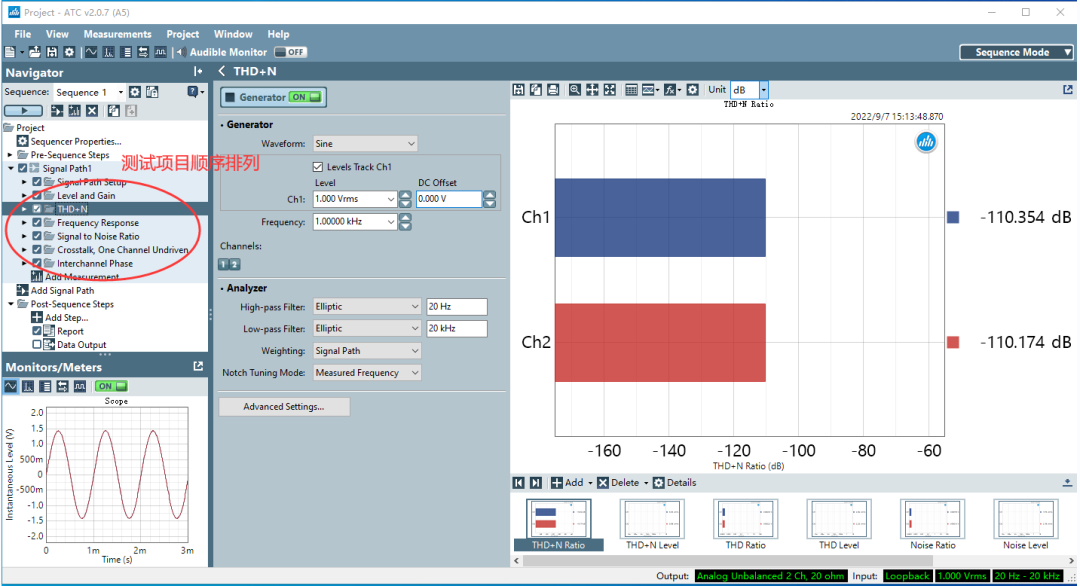Screen dimensions: 1080x586
Task: Check the Data Output checkbox
Action: 37,344
